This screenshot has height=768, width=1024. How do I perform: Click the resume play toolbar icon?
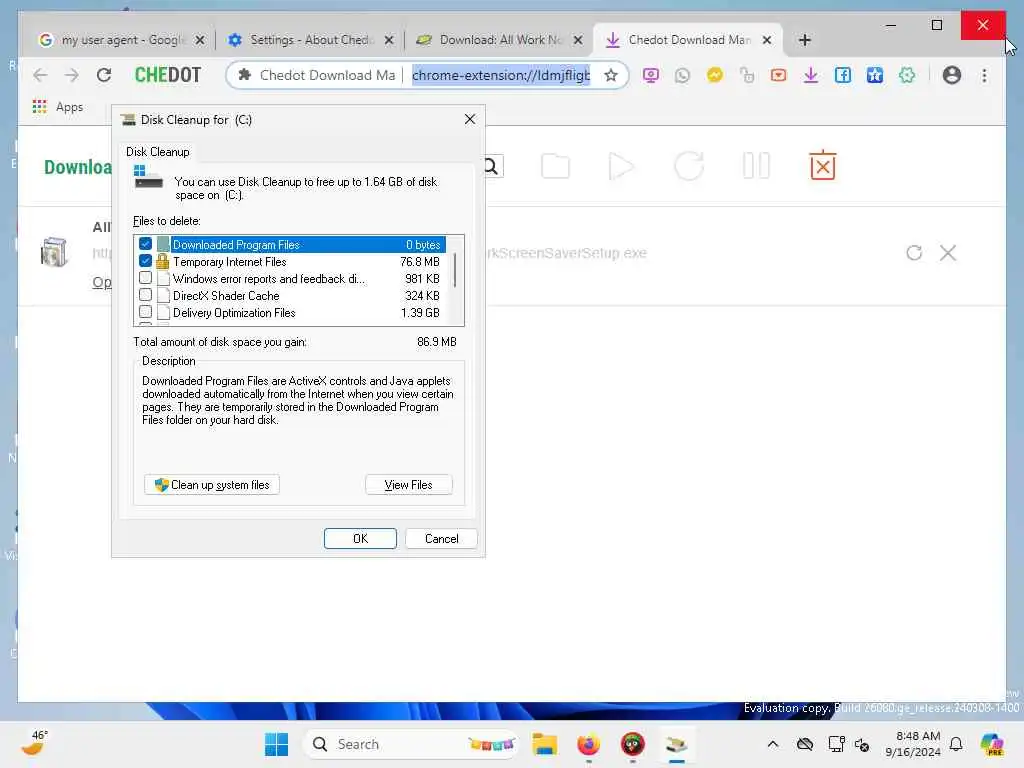coord(620,166)
